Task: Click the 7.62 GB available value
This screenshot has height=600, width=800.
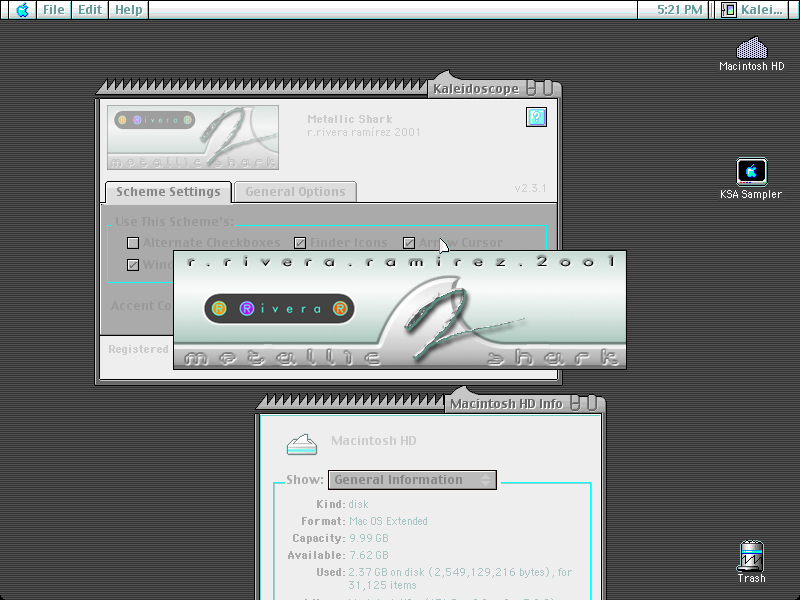Action: pos(368,555)
